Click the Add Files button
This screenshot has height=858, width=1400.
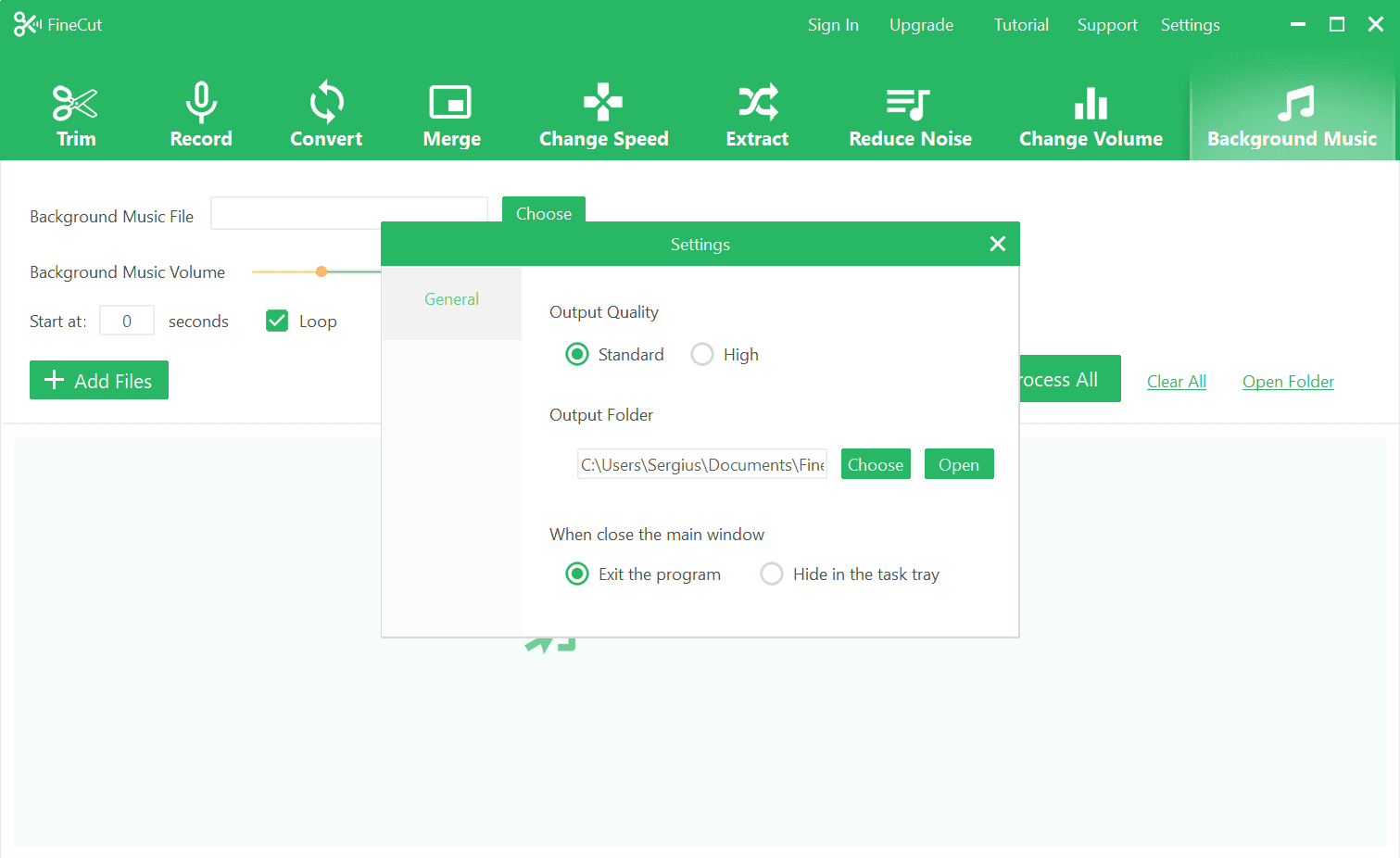click(x=99, y=380)
